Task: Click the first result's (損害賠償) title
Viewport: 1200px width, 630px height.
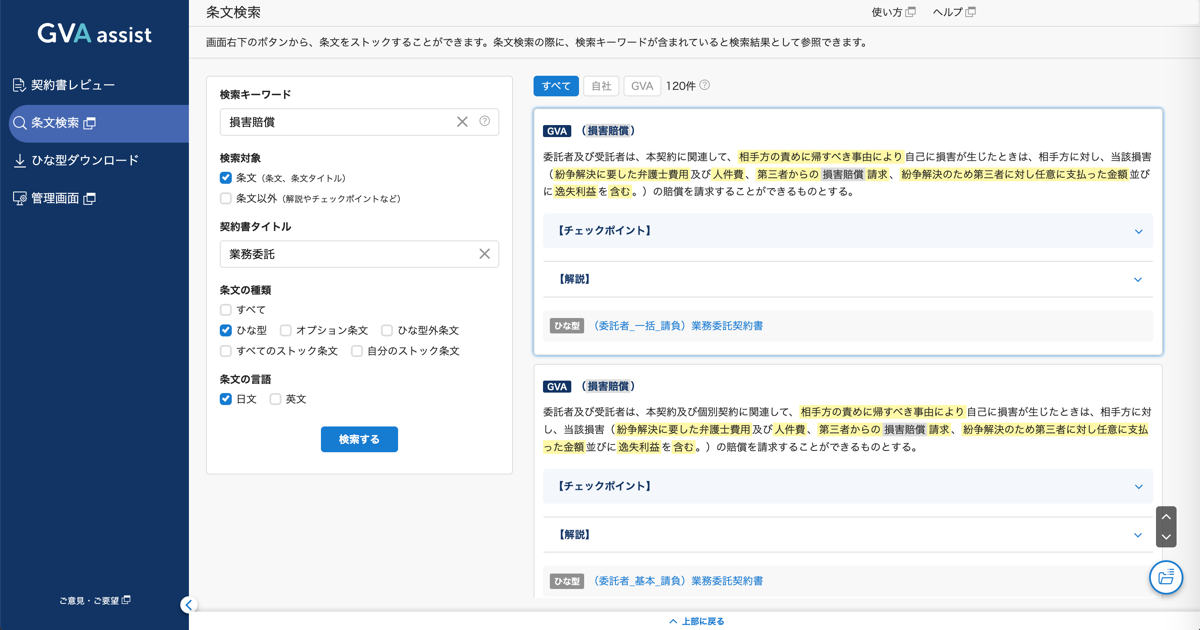Action: (609, 131)
